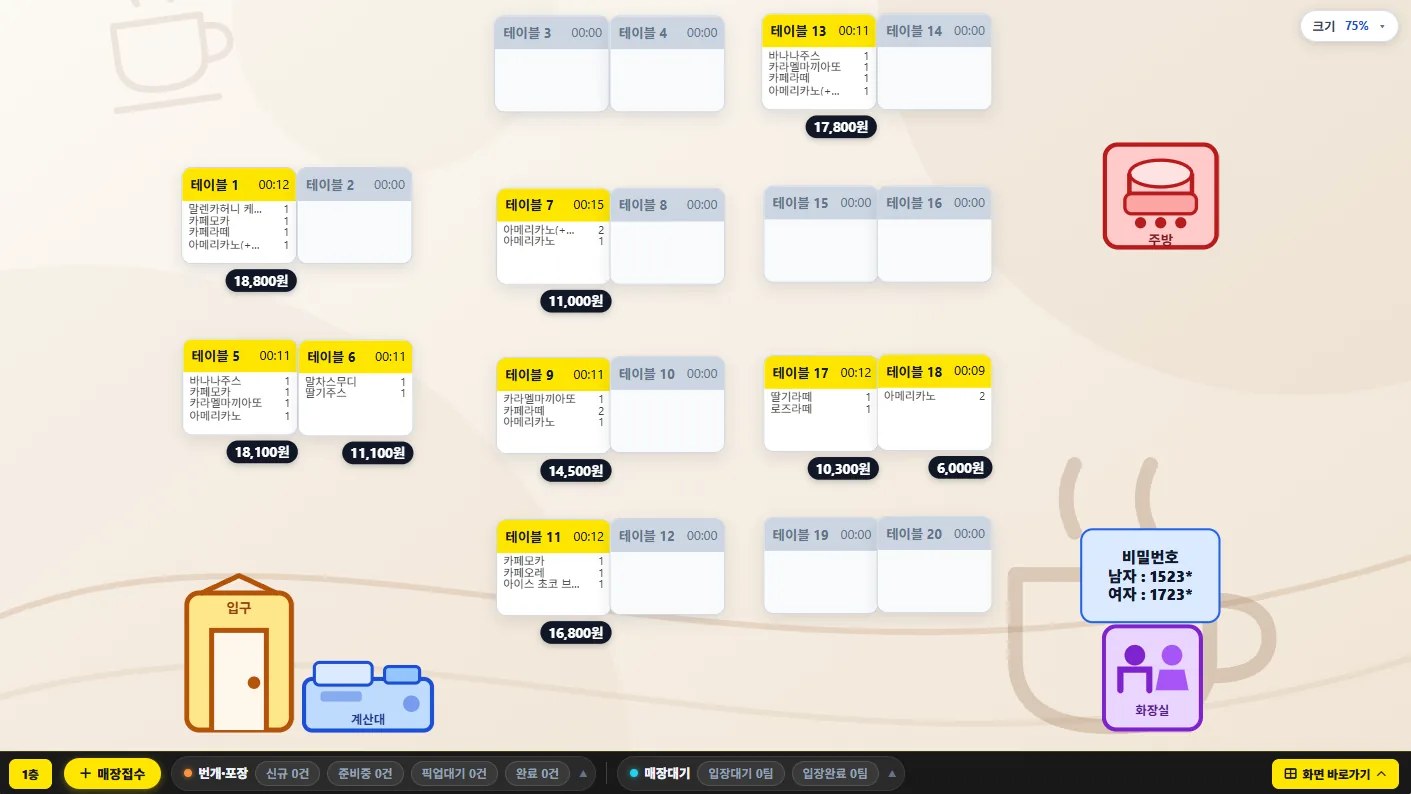This screenshot has height=794, width=1411.
Task: Select empty 테이블 20 card
Action: coord(934,565)
